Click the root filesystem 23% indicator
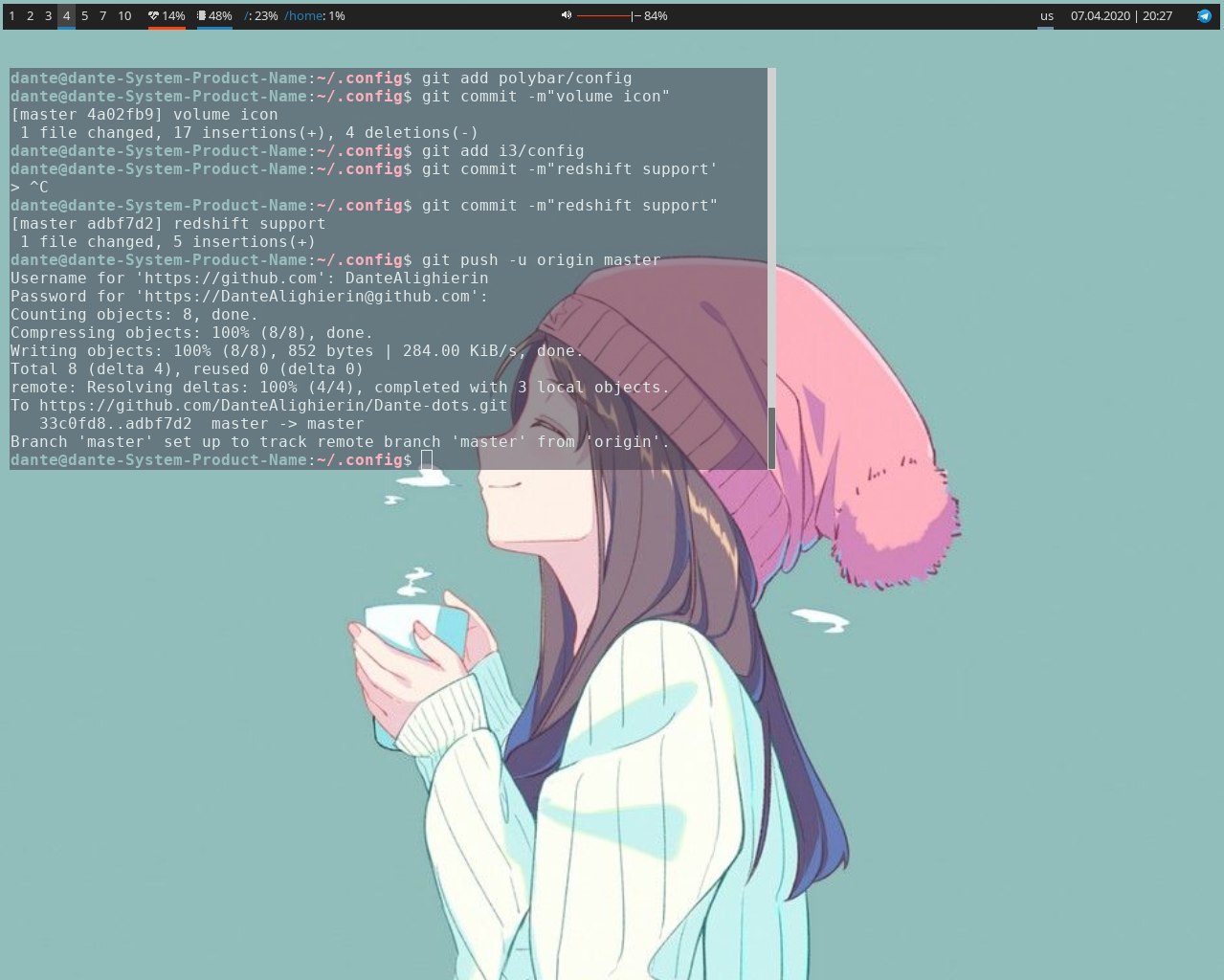The height and width of the screenshot is (980, 1224). (261, 16)
